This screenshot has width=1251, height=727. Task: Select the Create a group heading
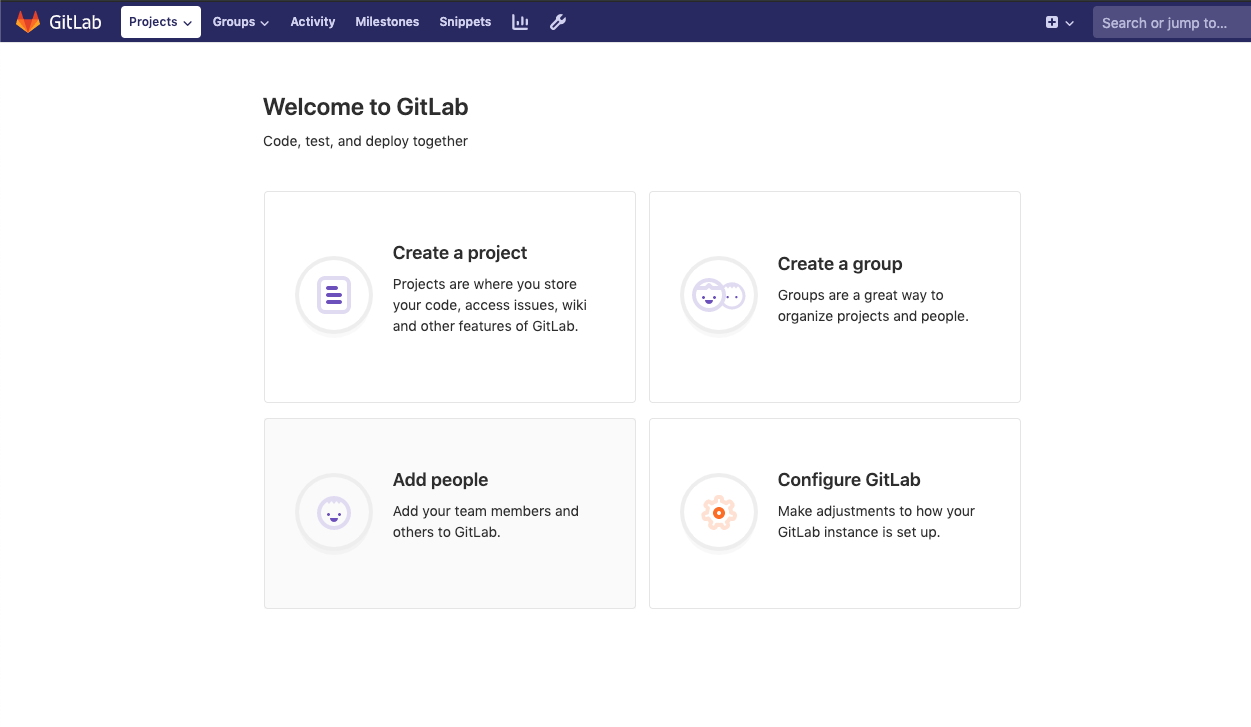click(840, 264)
